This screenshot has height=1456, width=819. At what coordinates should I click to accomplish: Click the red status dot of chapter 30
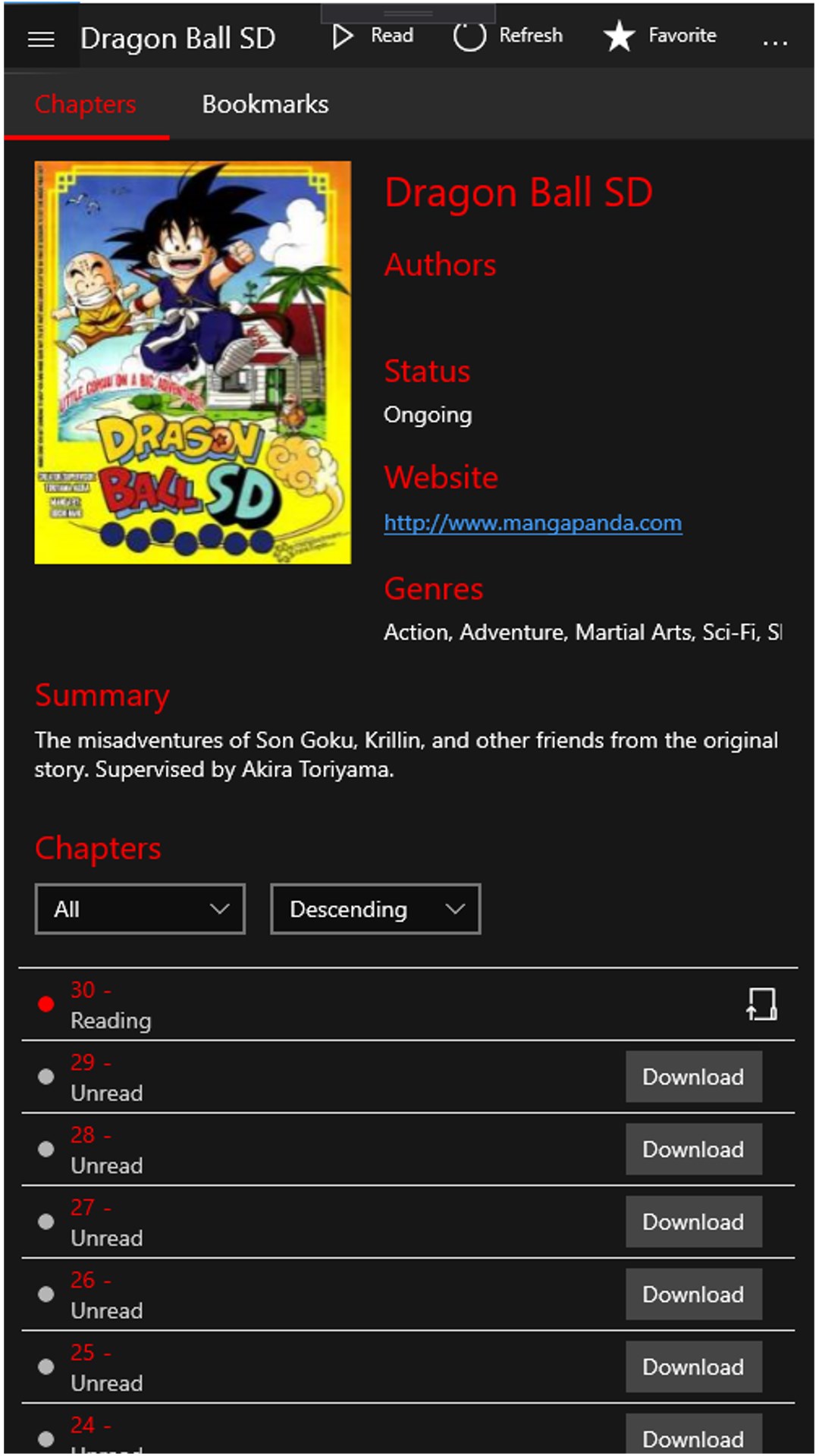pos(45,1004)
